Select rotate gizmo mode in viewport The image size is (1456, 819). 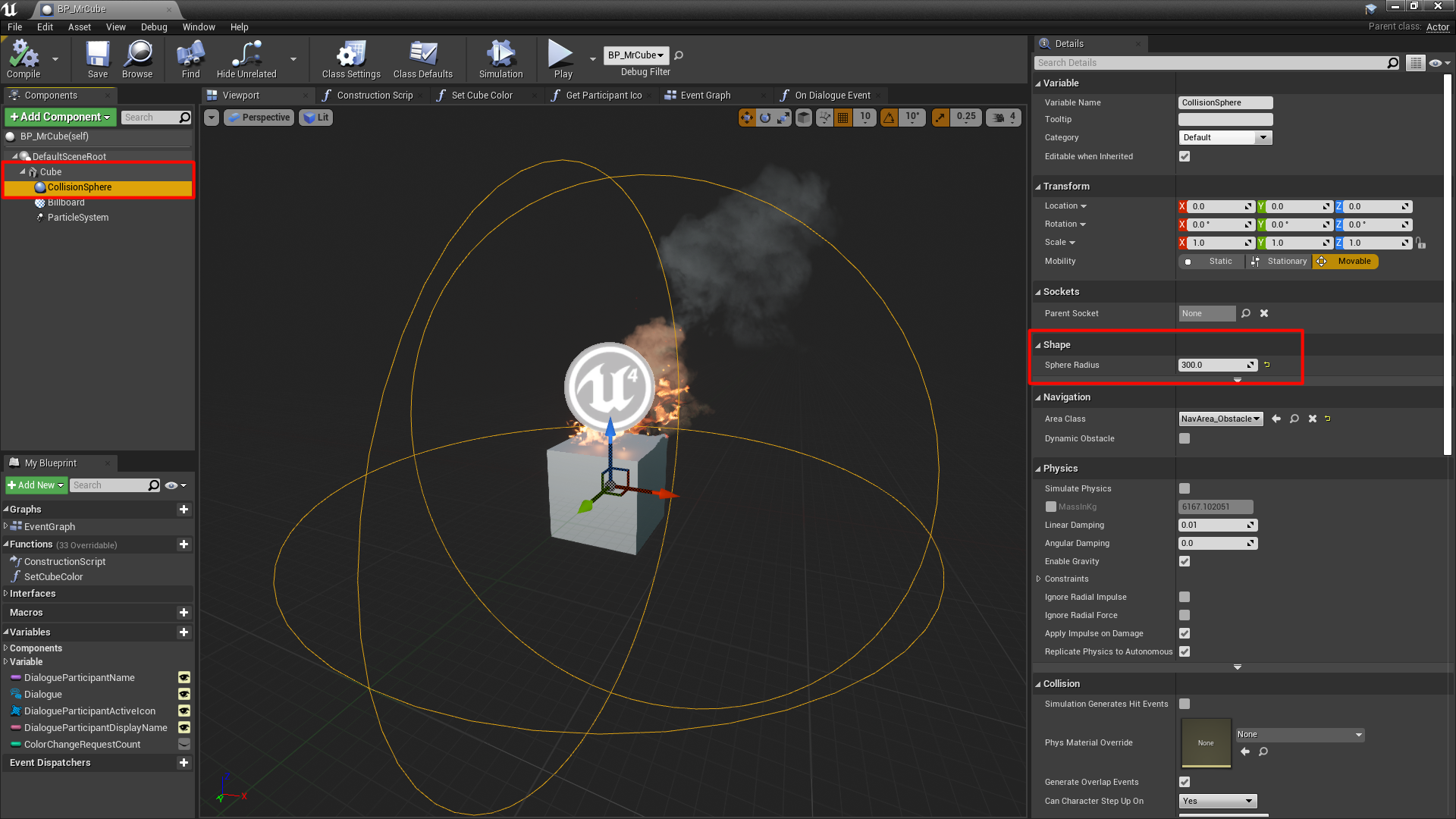click(765, 118)
